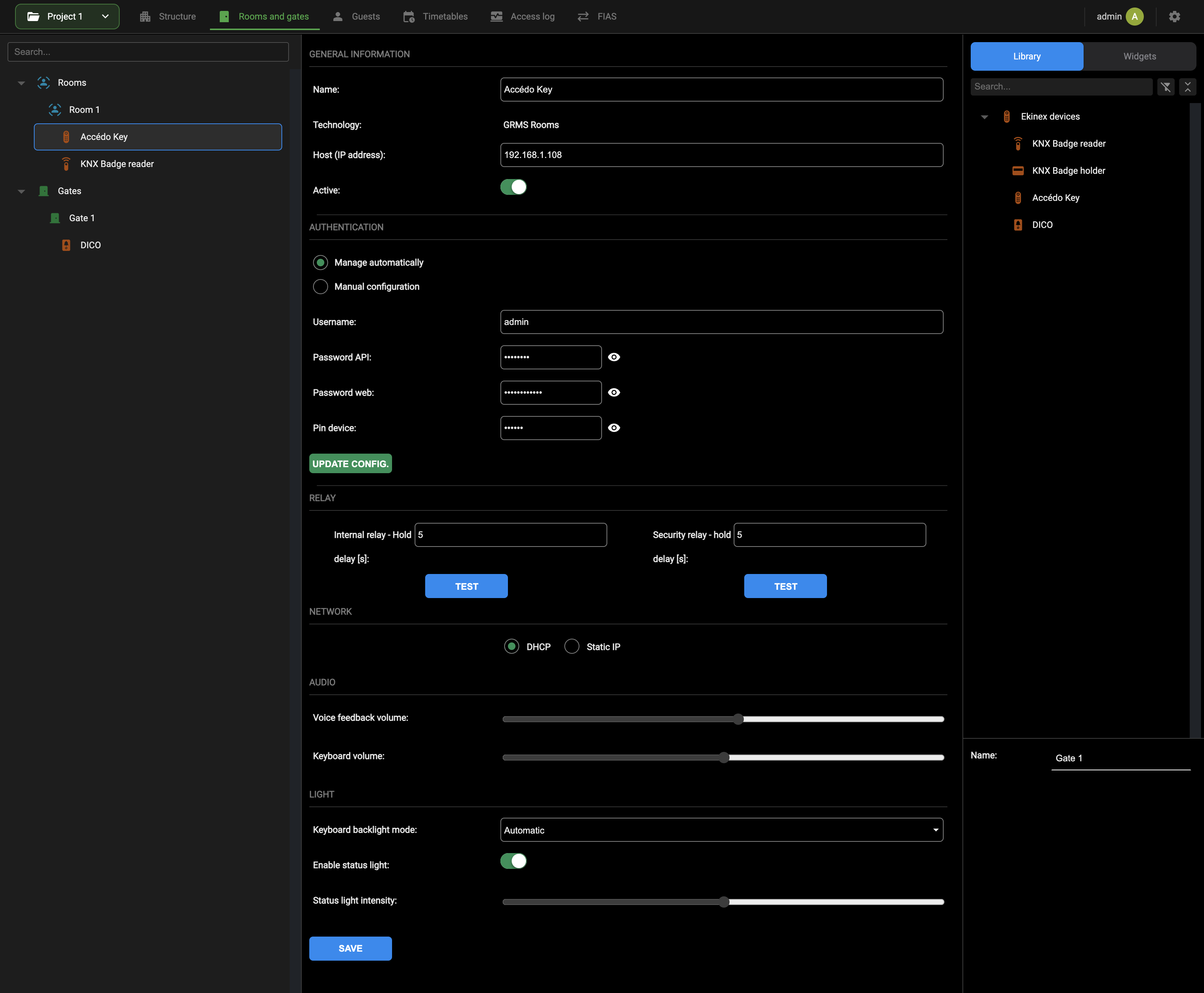The width and height of the screenshot is (1204, 993).
Task: Open the settings gear icon
Action: click(1174, 17)
